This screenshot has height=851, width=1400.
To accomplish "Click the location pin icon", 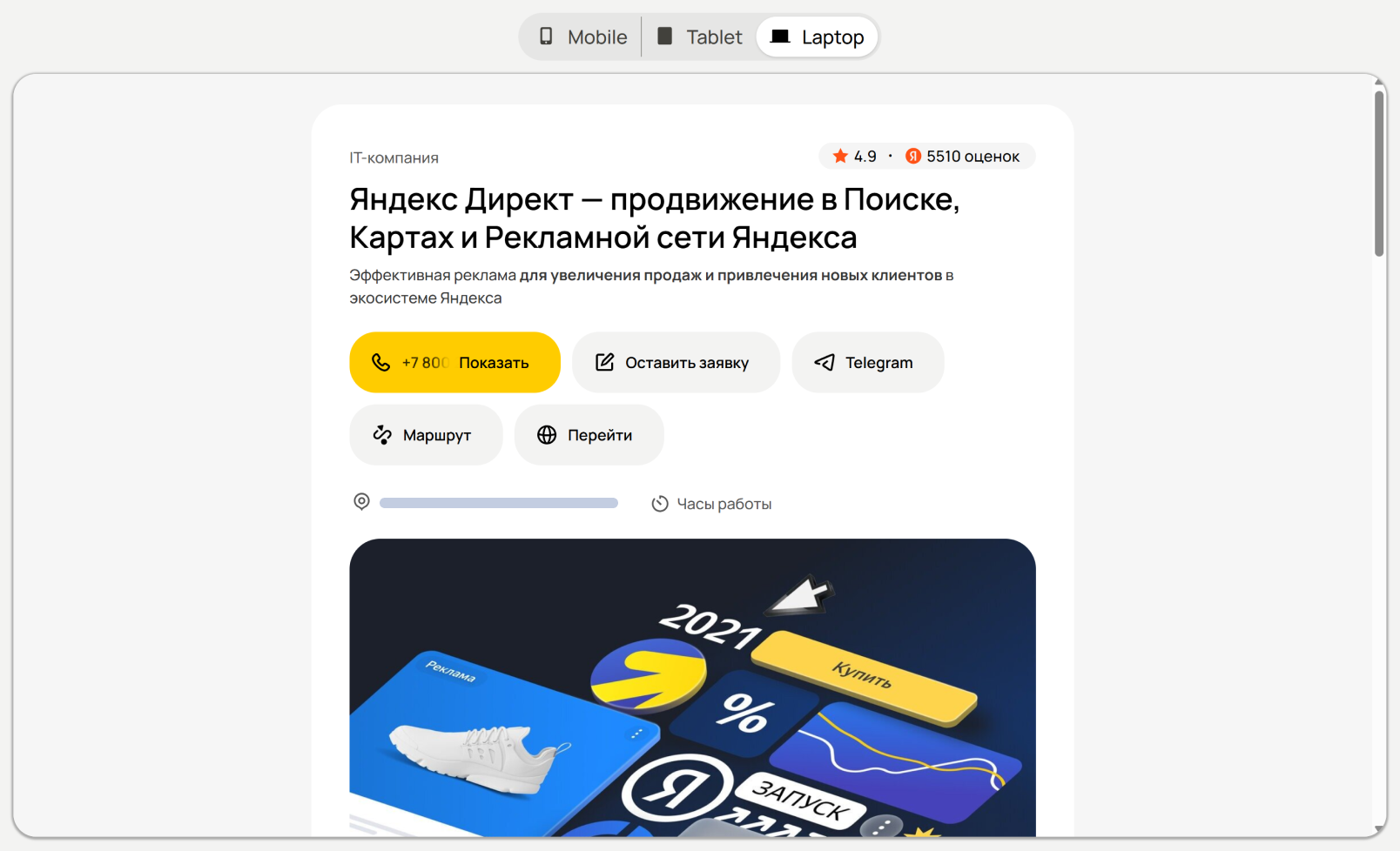I will point(362,502).
